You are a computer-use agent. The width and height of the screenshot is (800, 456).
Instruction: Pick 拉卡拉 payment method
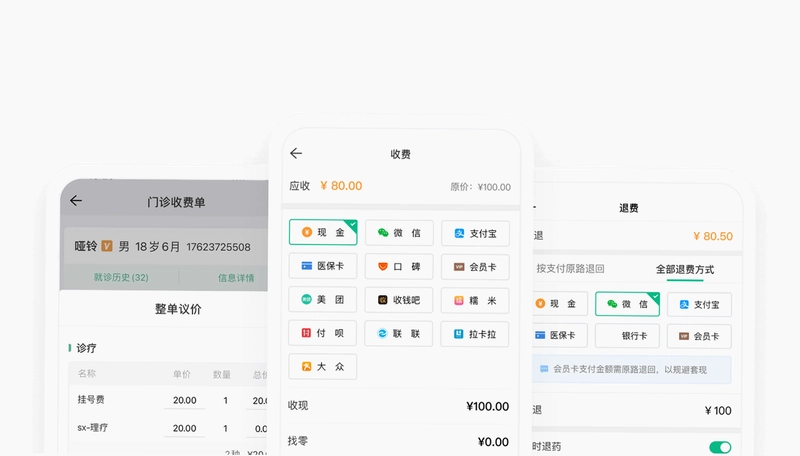pyautogui.click(x=474, y=334)
